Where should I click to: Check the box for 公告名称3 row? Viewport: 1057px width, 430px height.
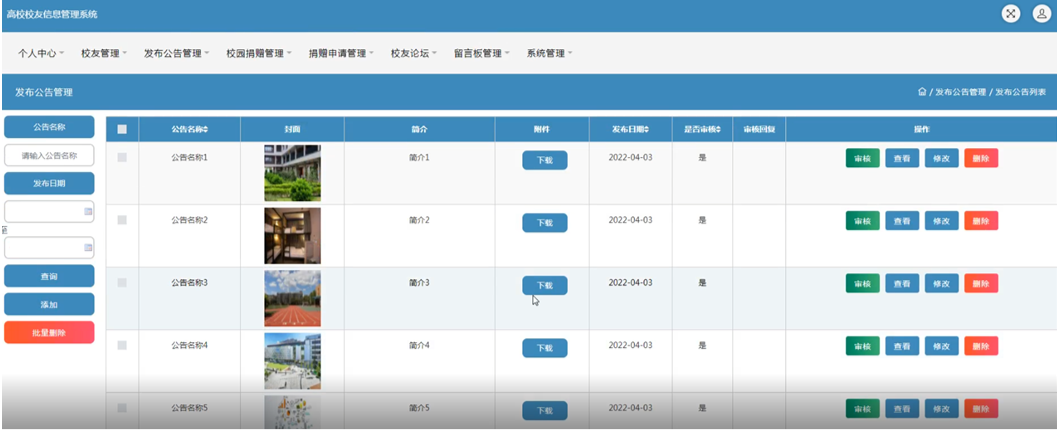coord(122,282)
